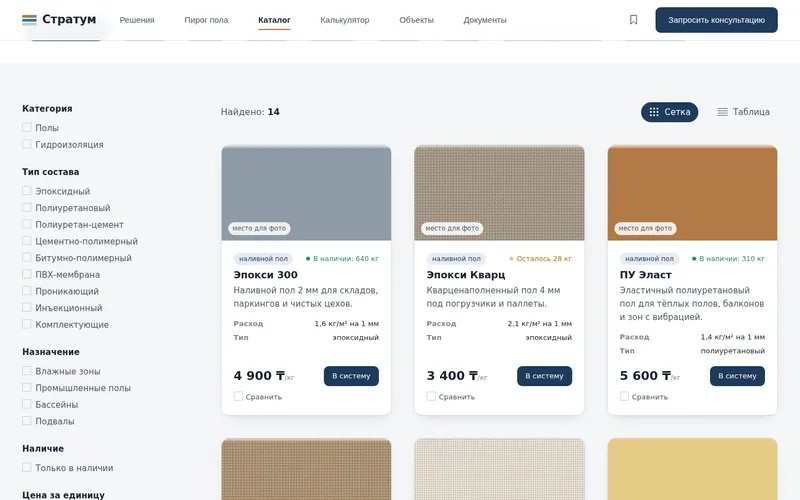Open the Эпокси Кварц product title
This screenshot has height=500, width=800.
[466, 274]
